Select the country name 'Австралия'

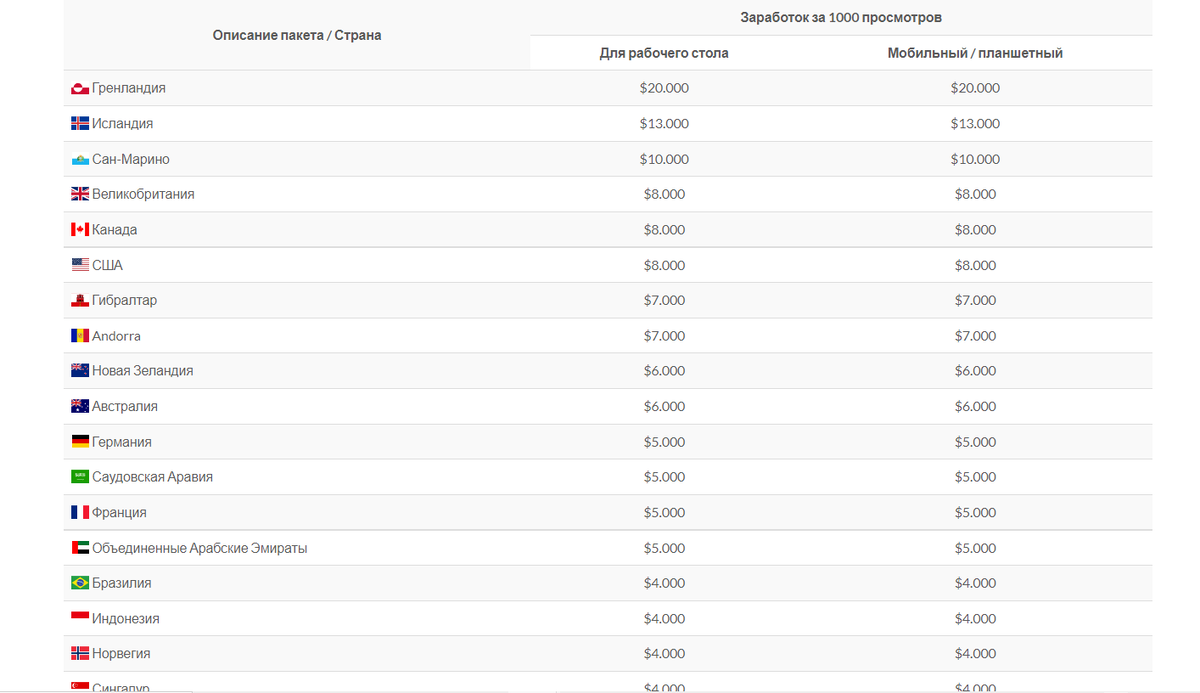click(x=125, y=407)
